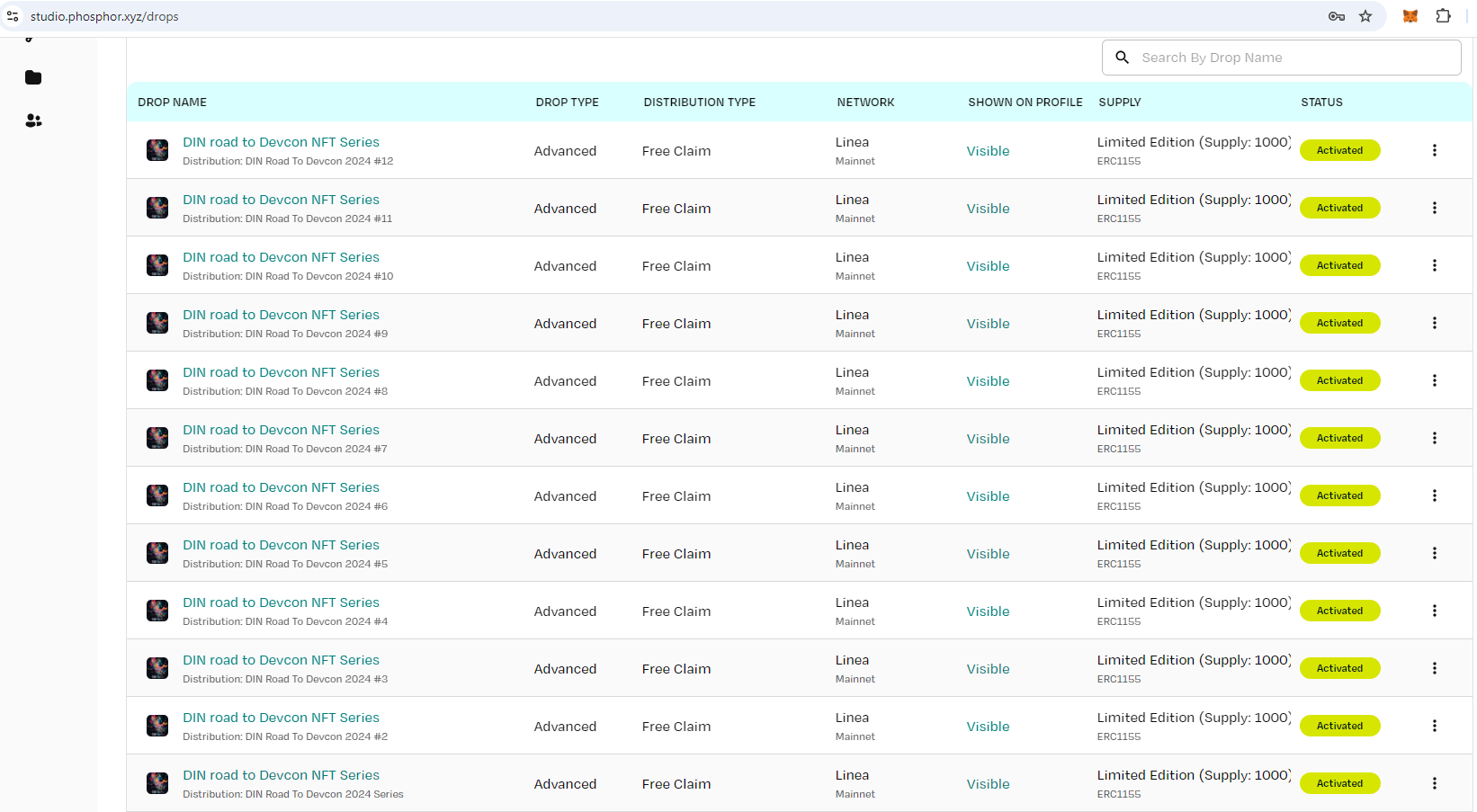Open DIN road to Devcon NFT Series #12 link
1477x812 pixels.
281,142
